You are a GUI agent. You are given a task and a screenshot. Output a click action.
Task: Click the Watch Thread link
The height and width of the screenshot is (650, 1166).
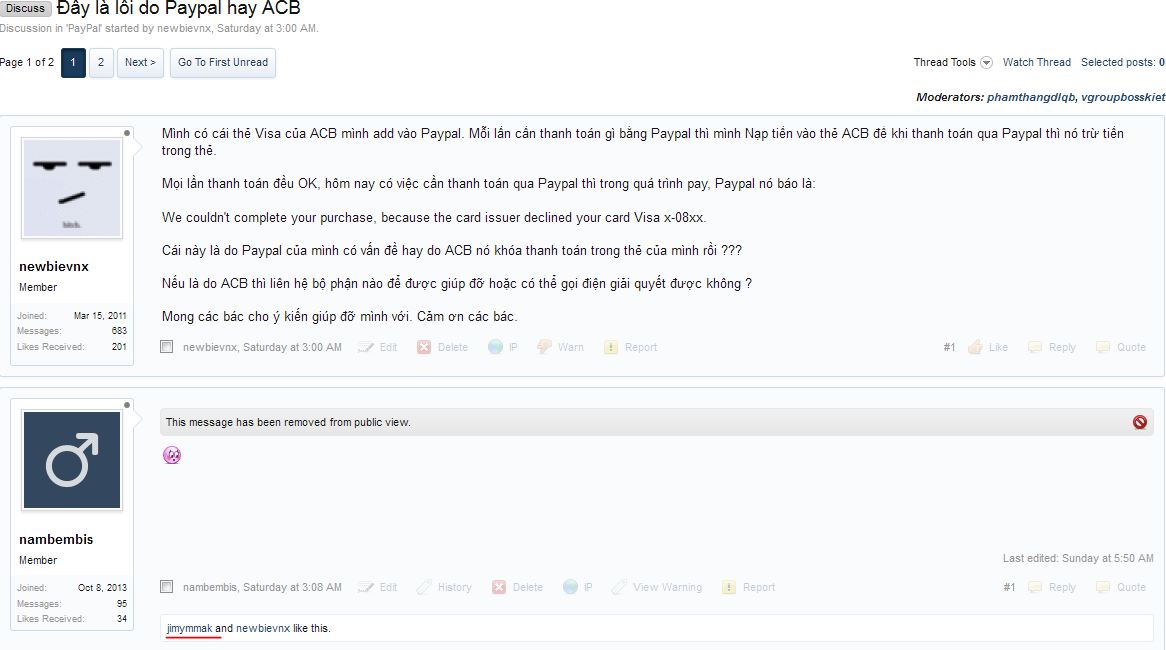(1037, 62)
